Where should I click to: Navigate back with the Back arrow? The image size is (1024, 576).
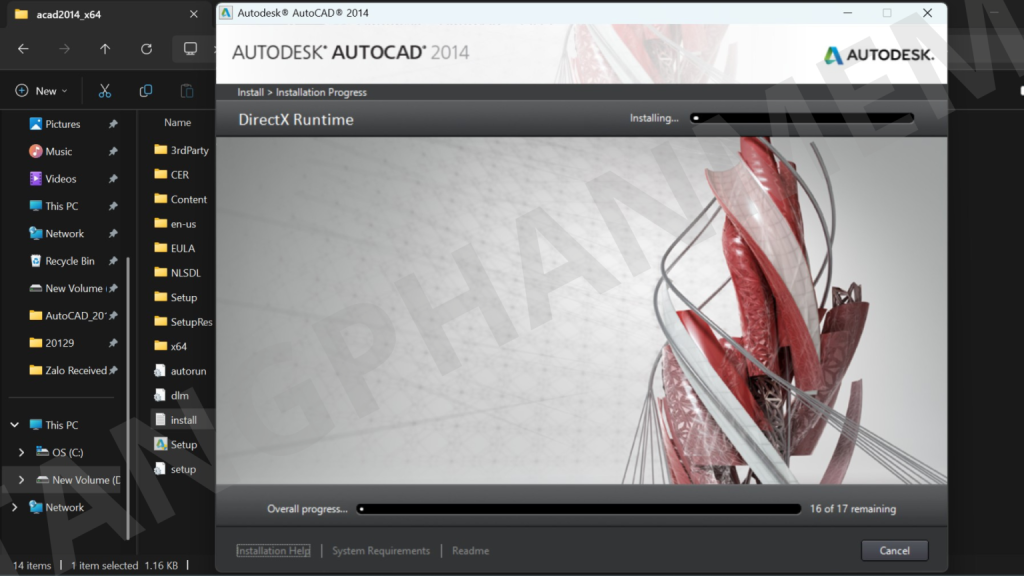click(23, 49)
